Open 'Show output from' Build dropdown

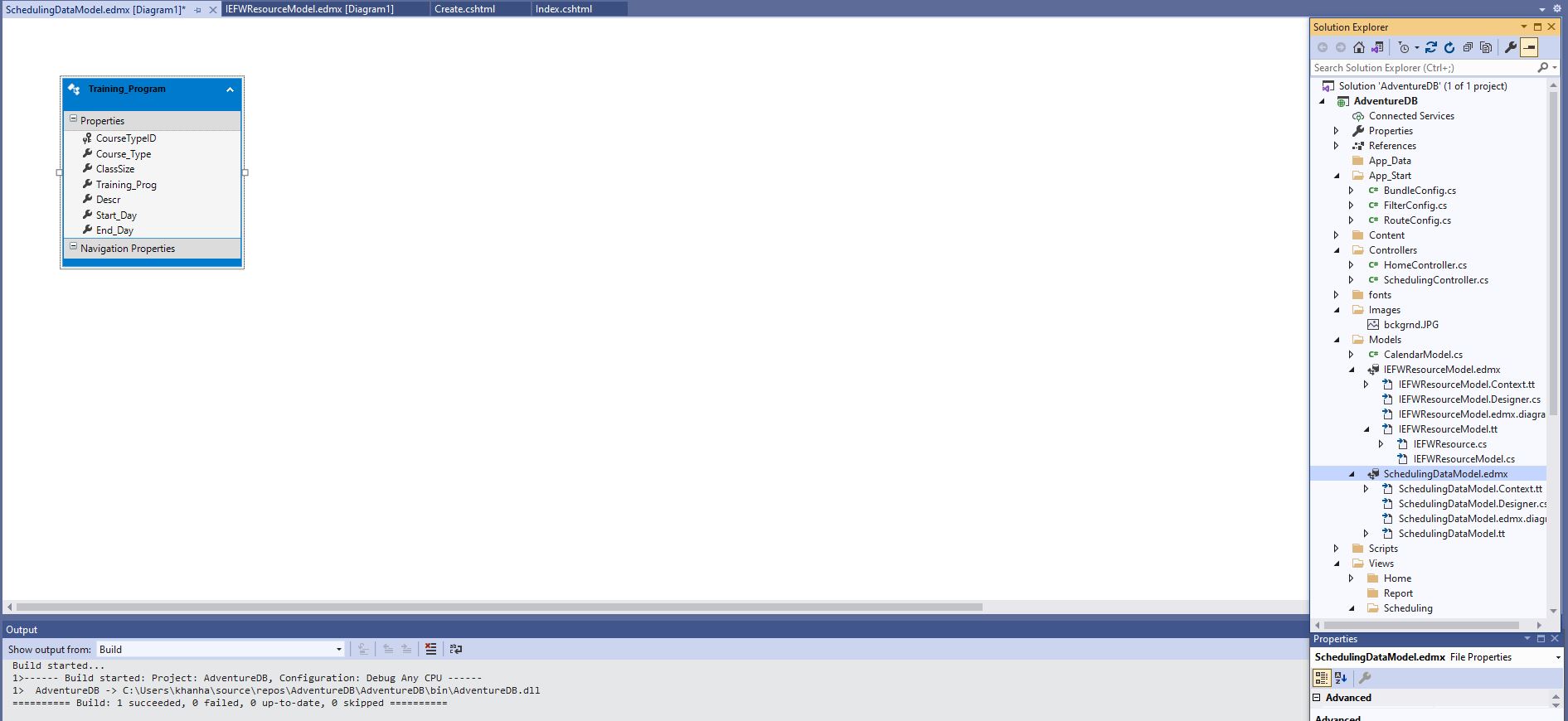(x=221, y=649)
